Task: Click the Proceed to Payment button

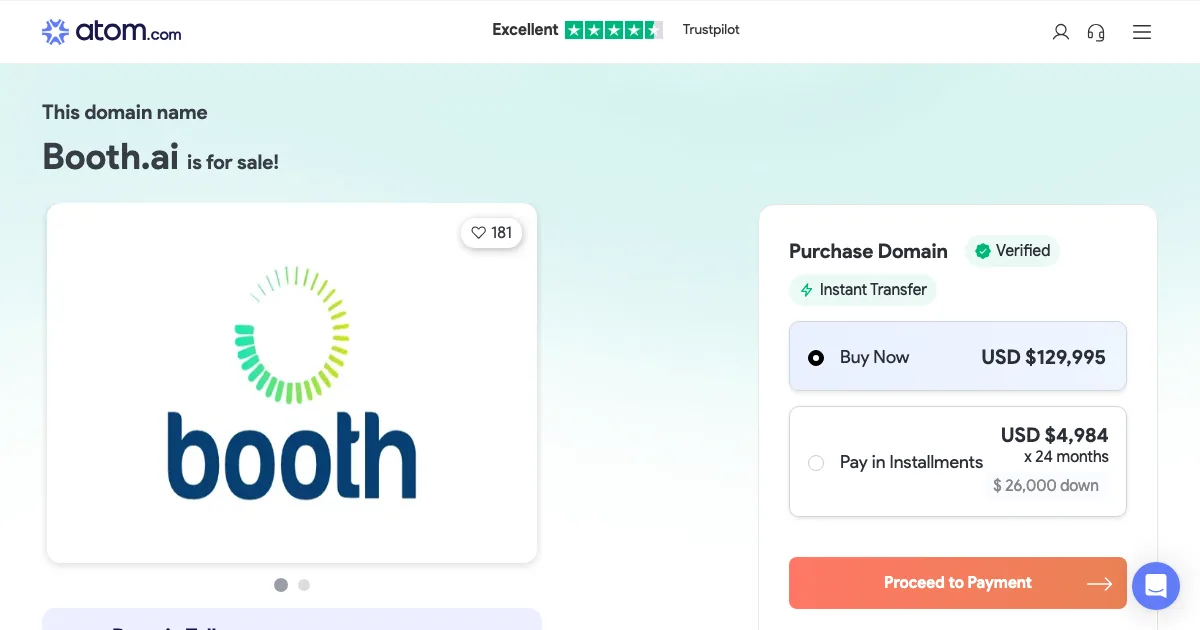Action: click(957, 583)
